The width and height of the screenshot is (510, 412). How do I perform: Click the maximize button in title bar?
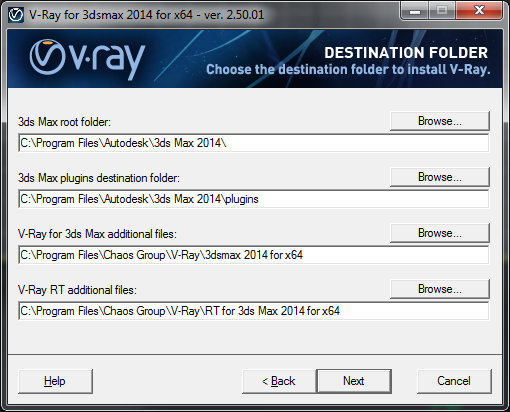click(x=442, y=11)
